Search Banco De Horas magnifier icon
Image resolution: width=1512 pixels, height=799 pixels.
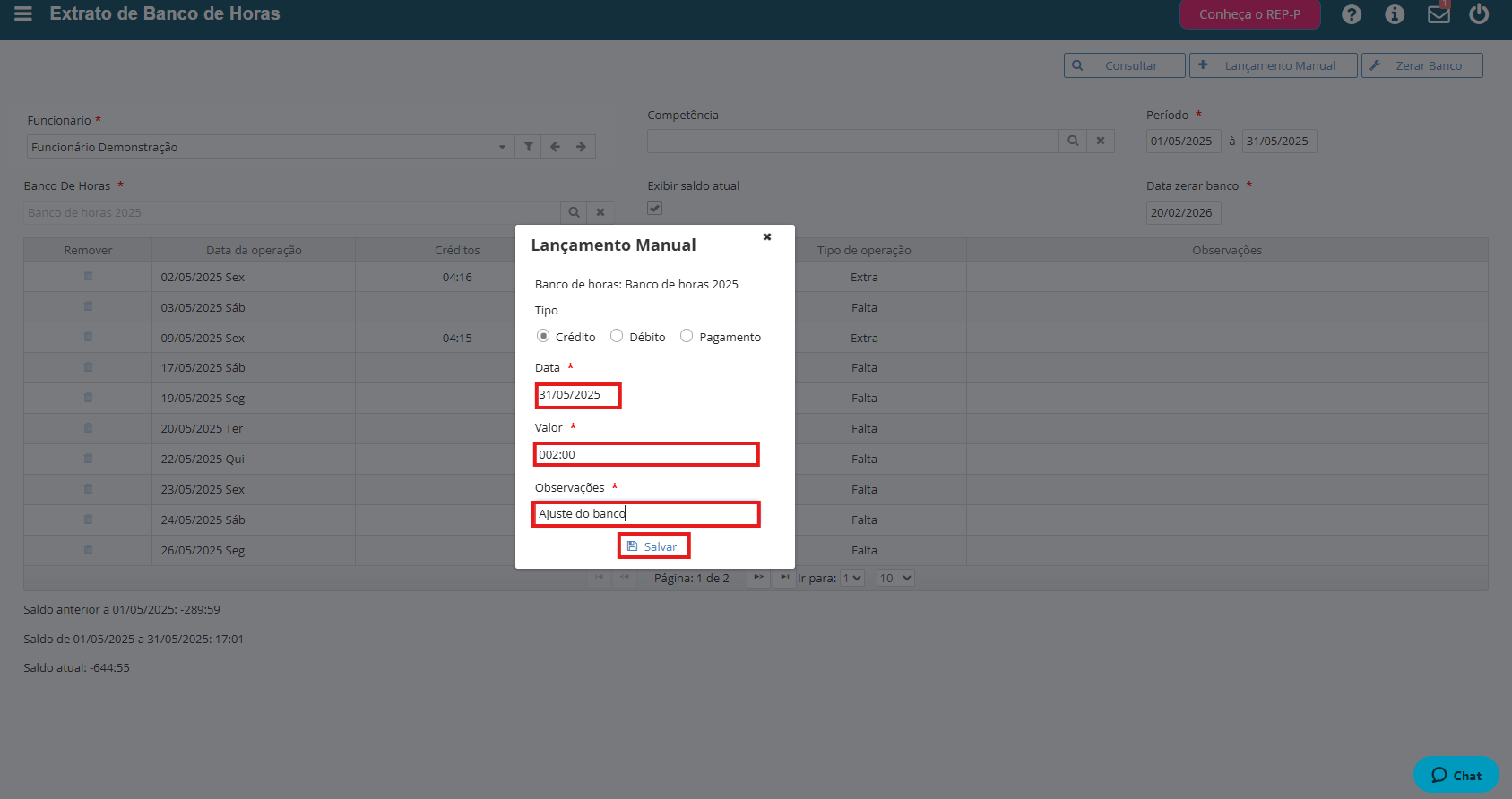coord(574,212)
